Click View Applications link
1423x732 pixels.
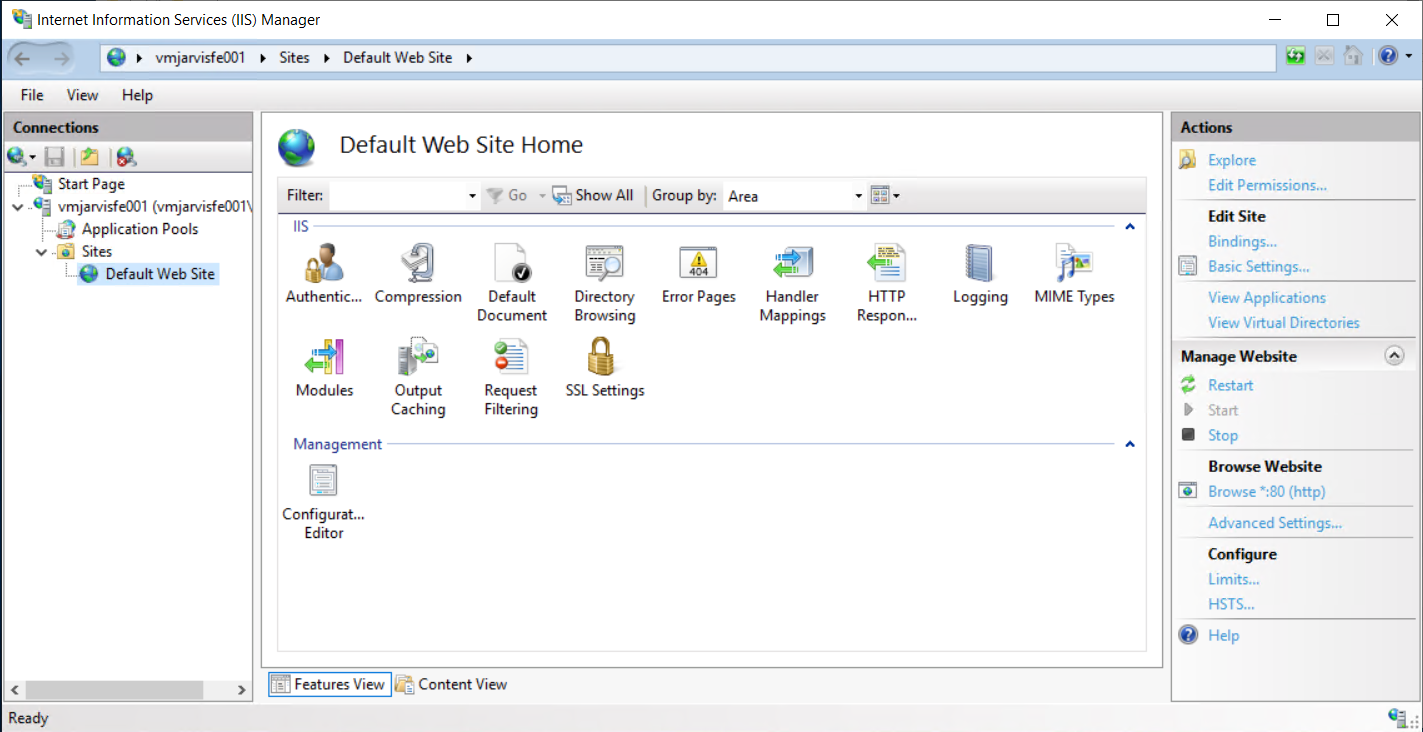(1266, 297)
